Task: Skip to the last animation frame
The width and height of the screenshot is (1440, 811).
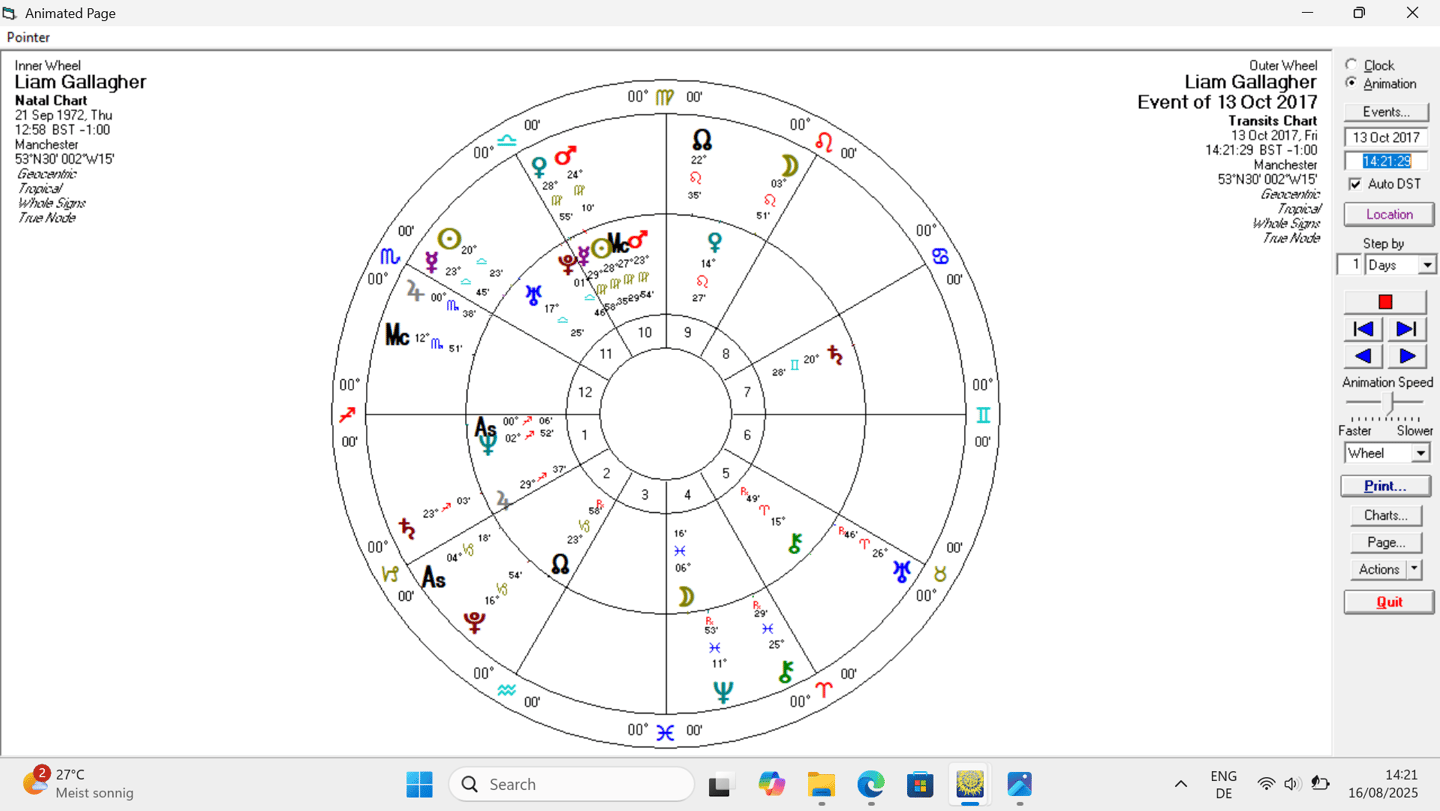Action: tap(1407, 328)
